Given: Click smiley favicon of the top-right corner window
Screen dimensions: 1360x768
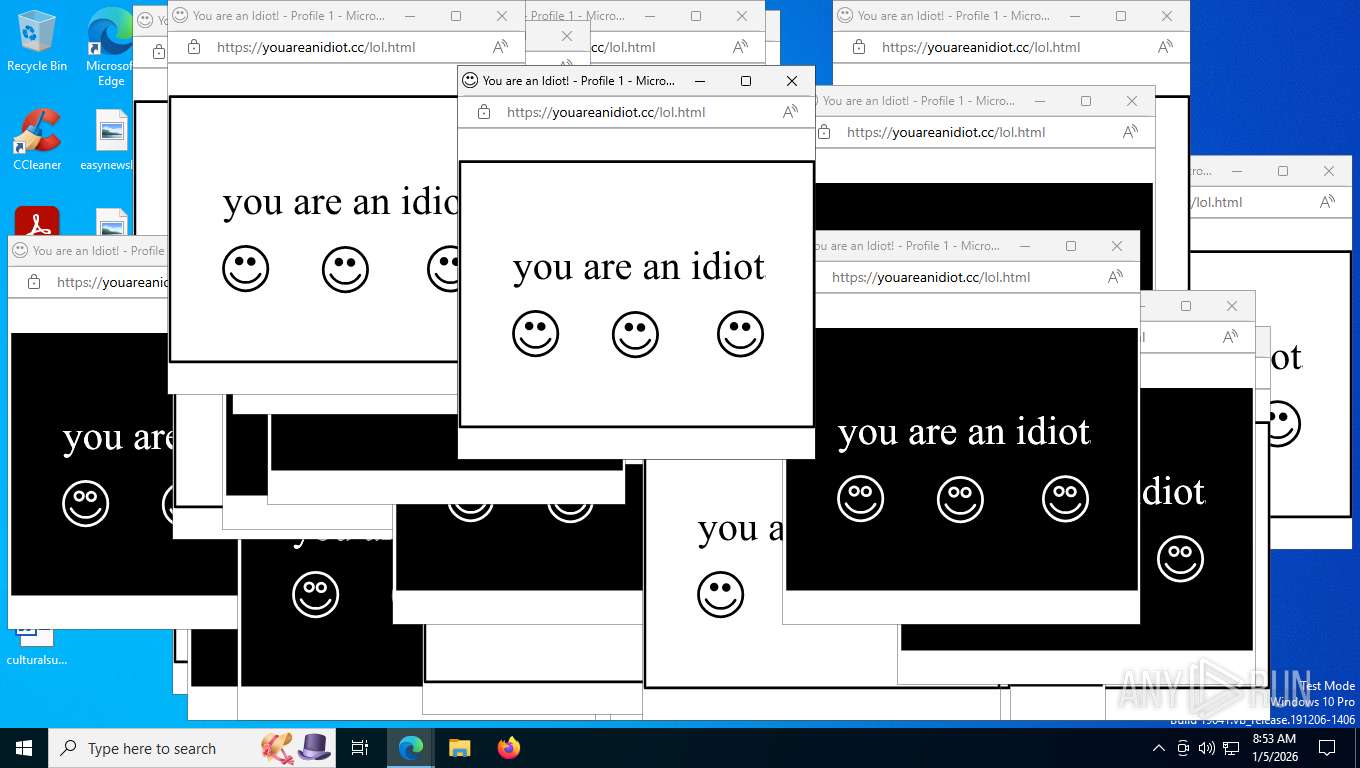Looking at the screenshot, I should tap(845, 16).
